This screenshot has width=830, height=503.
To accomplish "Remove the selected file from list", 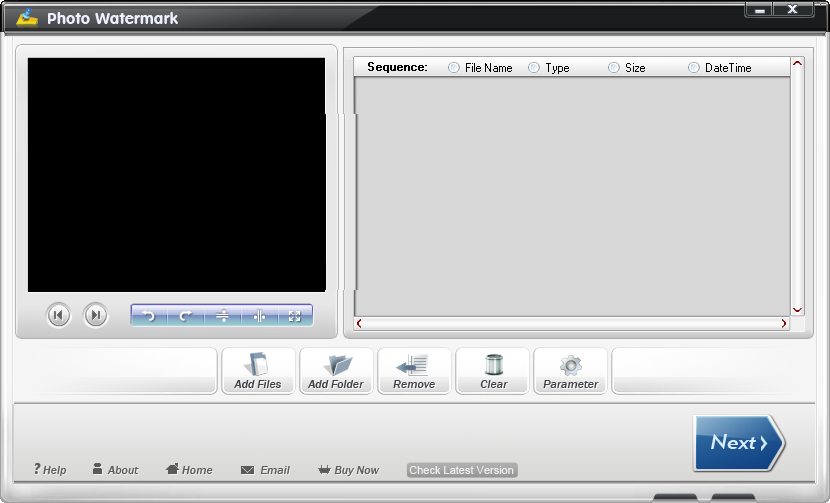I will [x=414, y=371].
